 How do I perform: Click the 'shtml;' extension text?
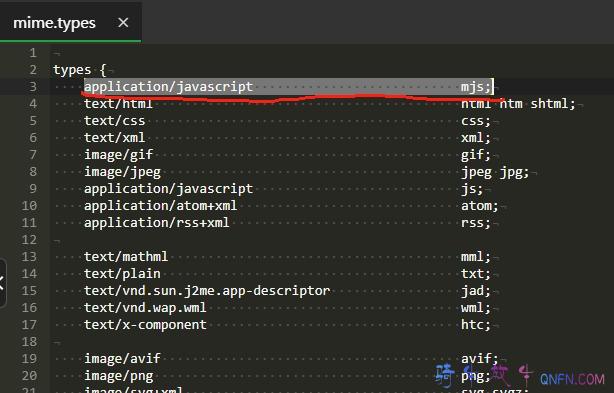553,104
